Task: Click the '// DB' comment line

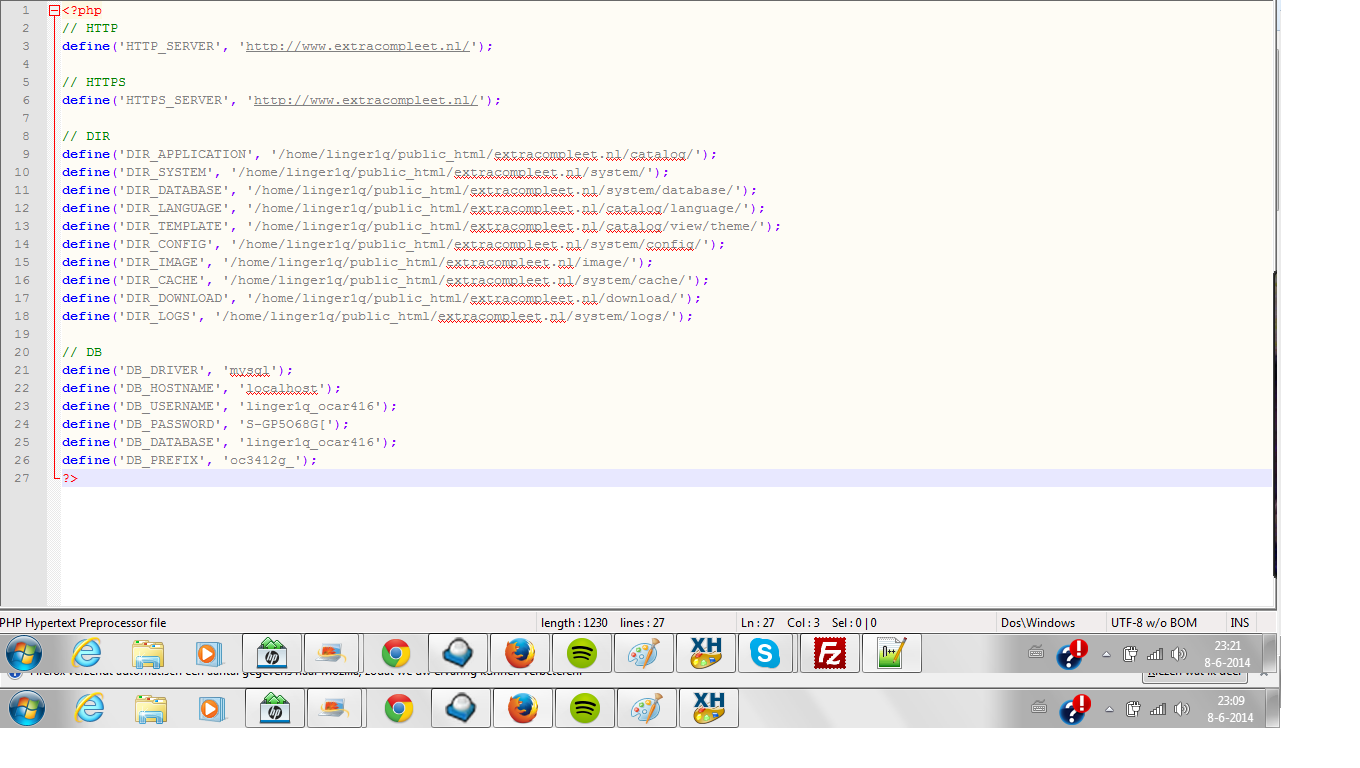Action: [82, 352]
